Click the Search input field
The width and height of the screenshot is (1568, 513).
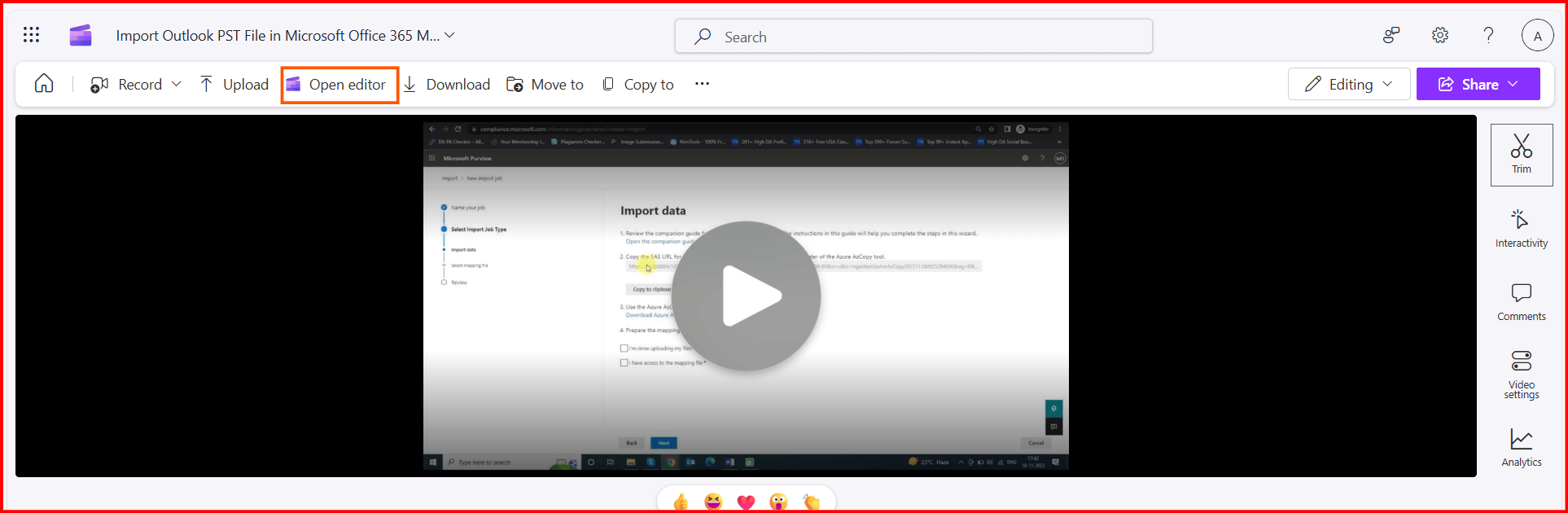[x=913, y=36]
